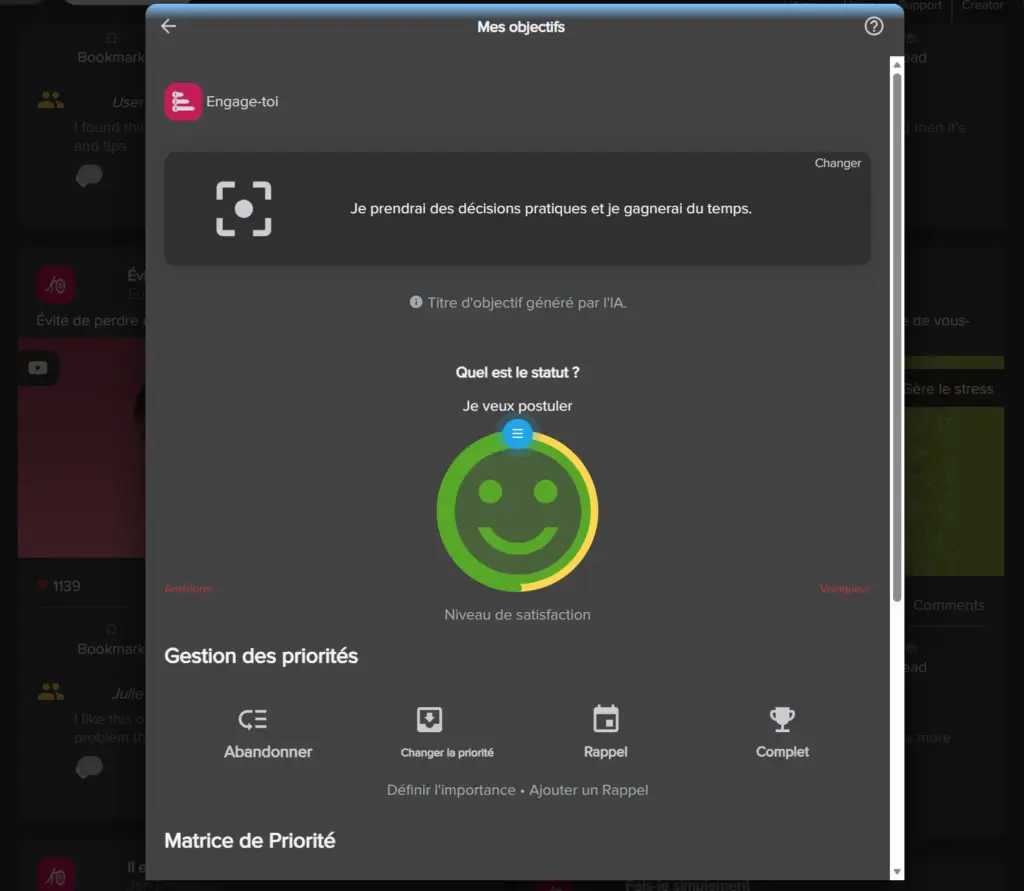This screenshot has width=1024, height=891.
Task: Click the scrollbar down arrow in dialog
Action: 896,872
